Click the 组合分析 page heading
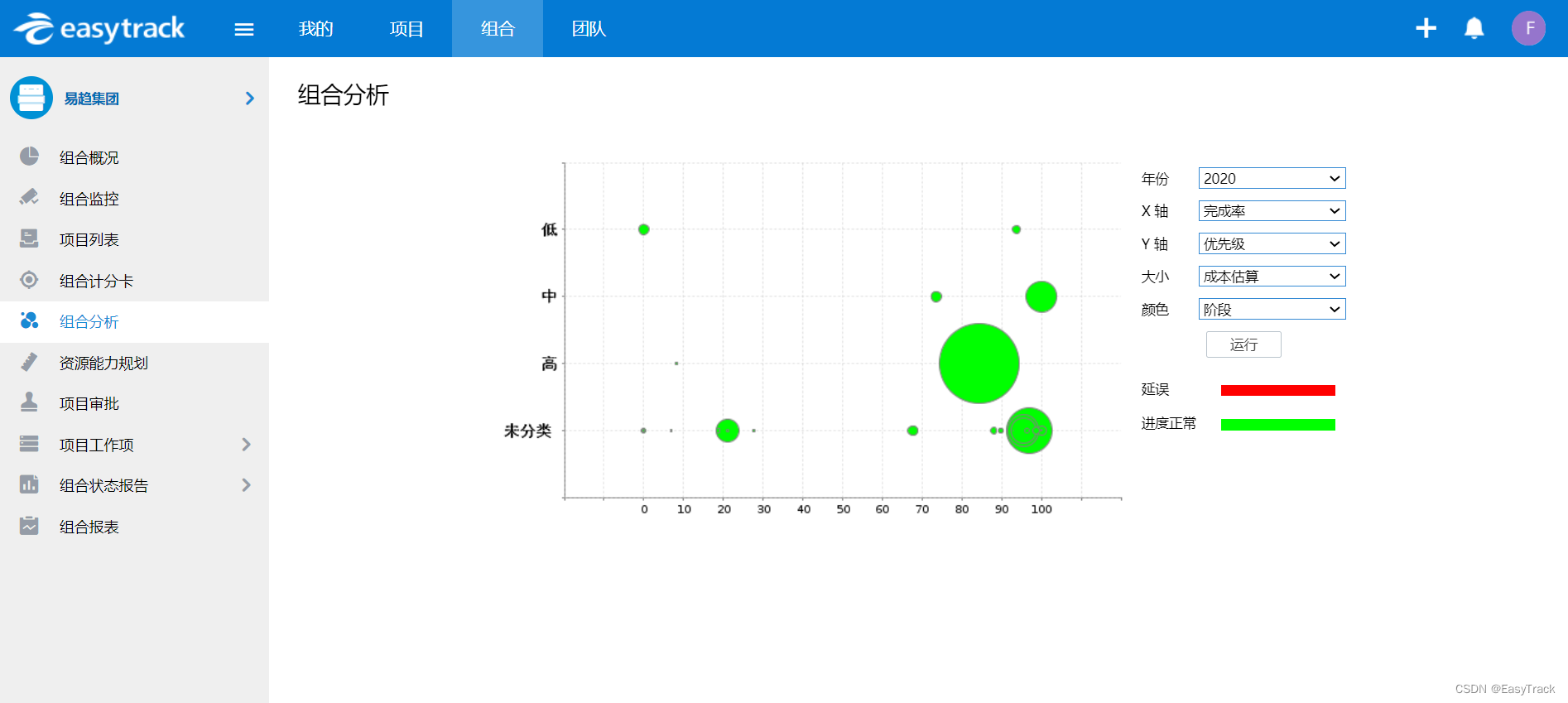Screen dimensions: 1568x703 click(343, 94)
